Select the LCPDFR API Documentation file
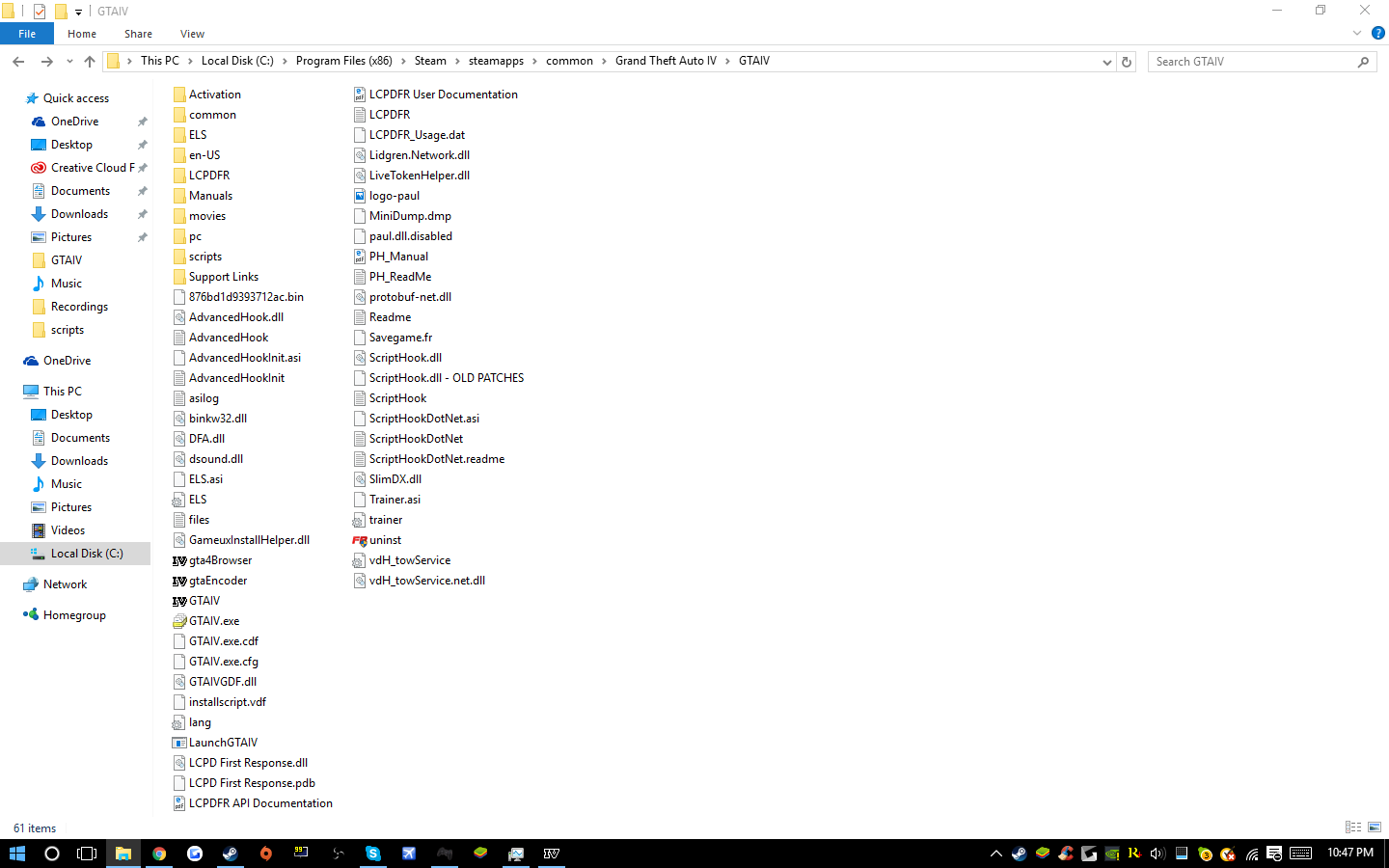This screenshot has height=868, width=1389. (x=253, y=803)
